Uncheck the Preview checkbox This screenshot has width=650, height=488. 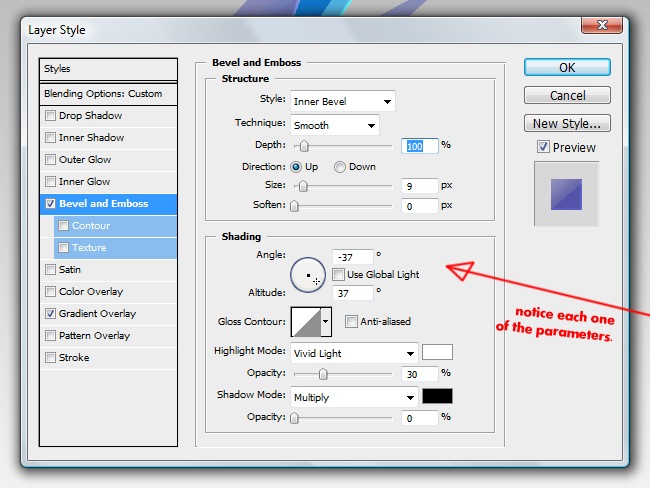(x=543, y=147)
